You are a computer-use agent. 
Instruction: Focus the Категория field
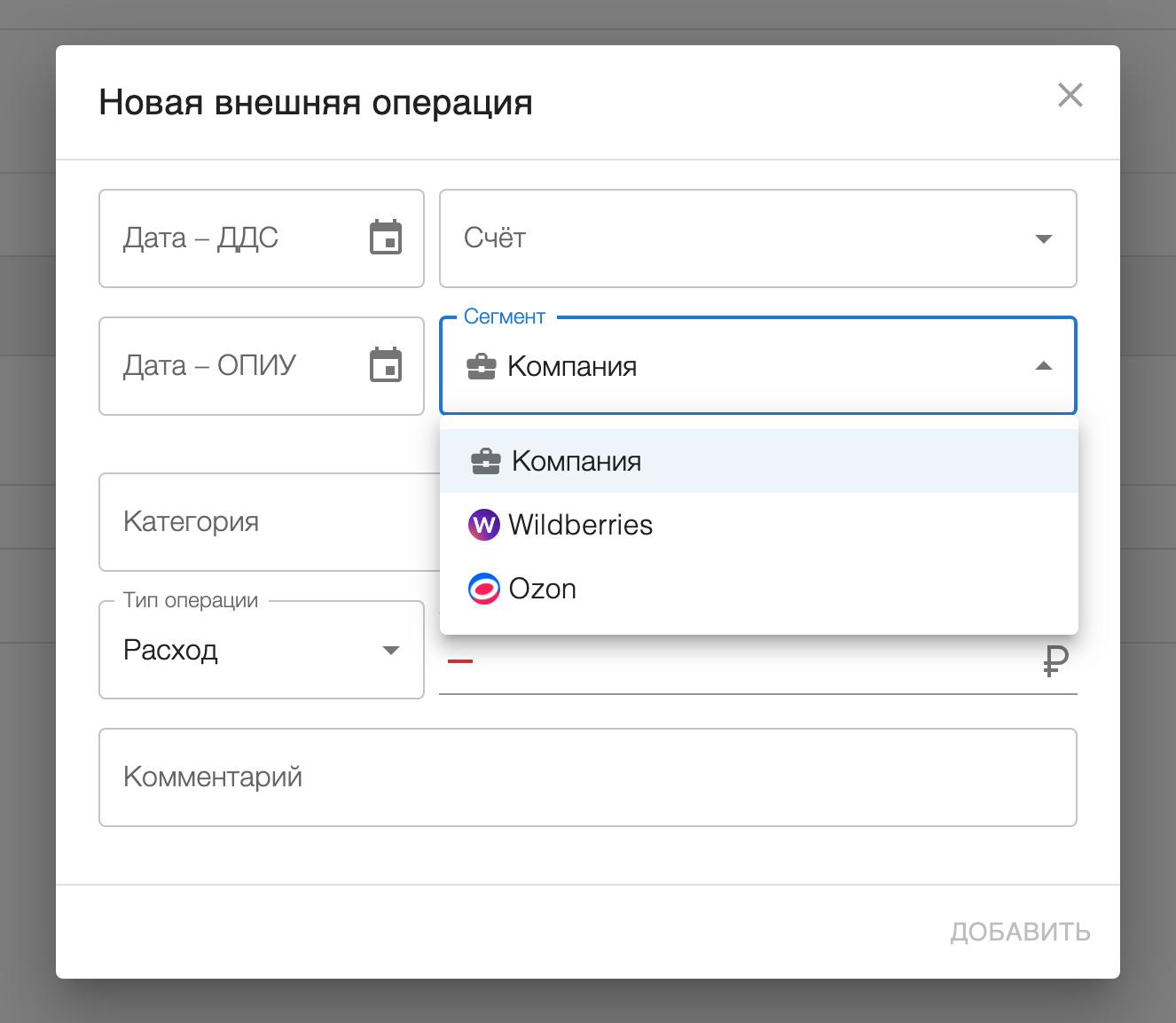tap(266, 522)
